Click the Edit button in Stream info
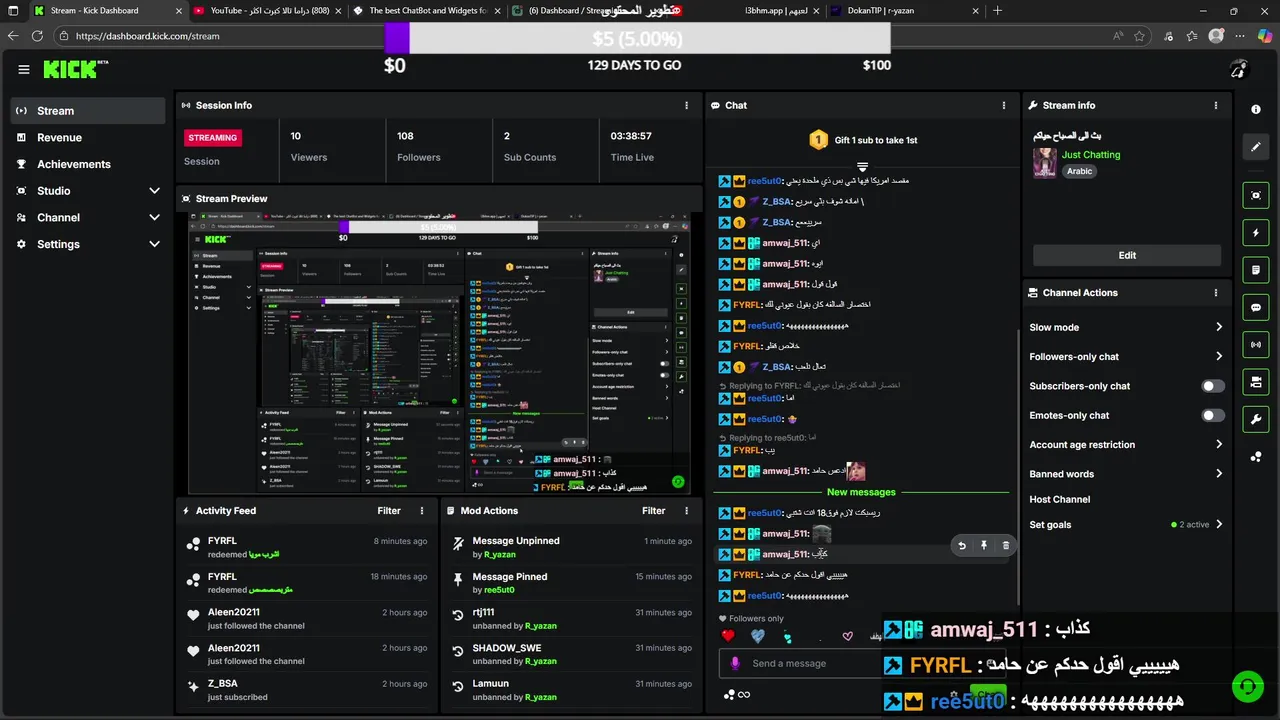This screenshot has width=1280, height=720. point(1127,255)
